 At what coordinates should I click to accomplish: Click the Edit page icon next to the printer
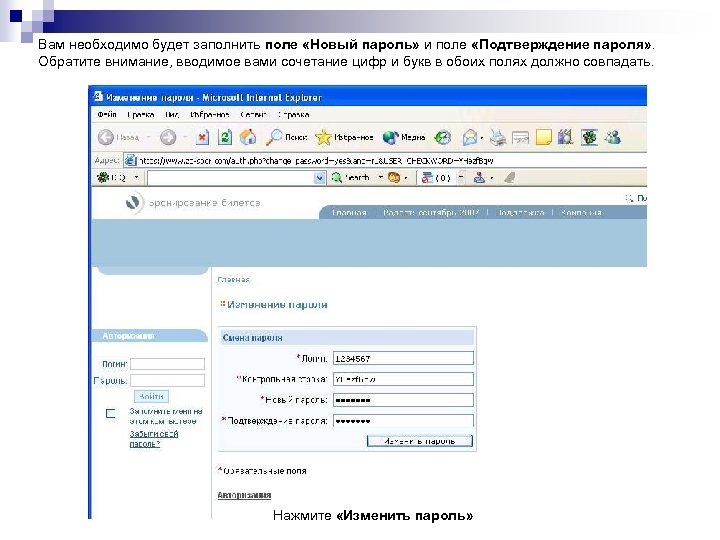pos(520,138)
